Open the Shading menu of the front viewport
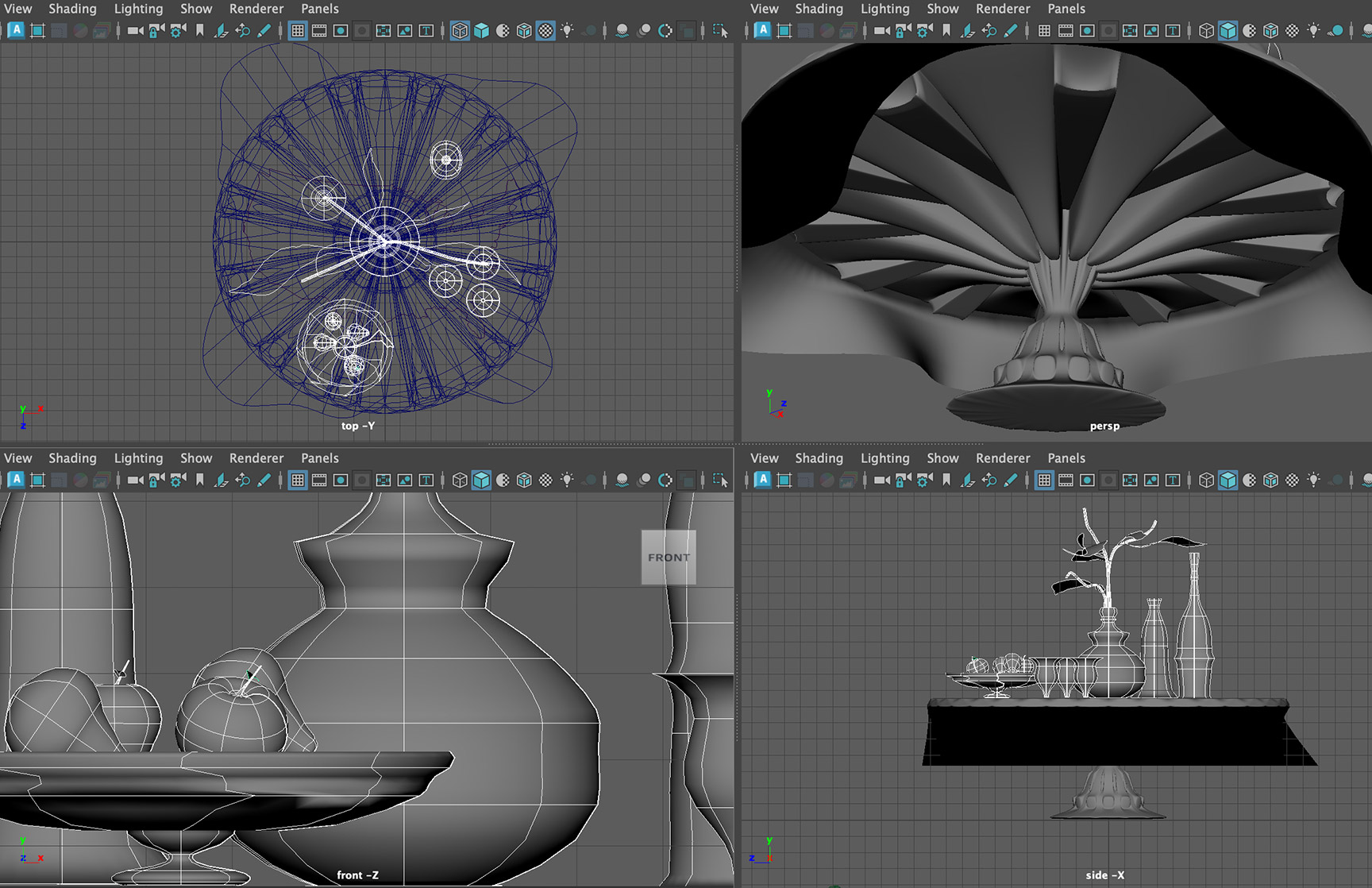This screenshot has height=888, width=1372. click(72, 458)
